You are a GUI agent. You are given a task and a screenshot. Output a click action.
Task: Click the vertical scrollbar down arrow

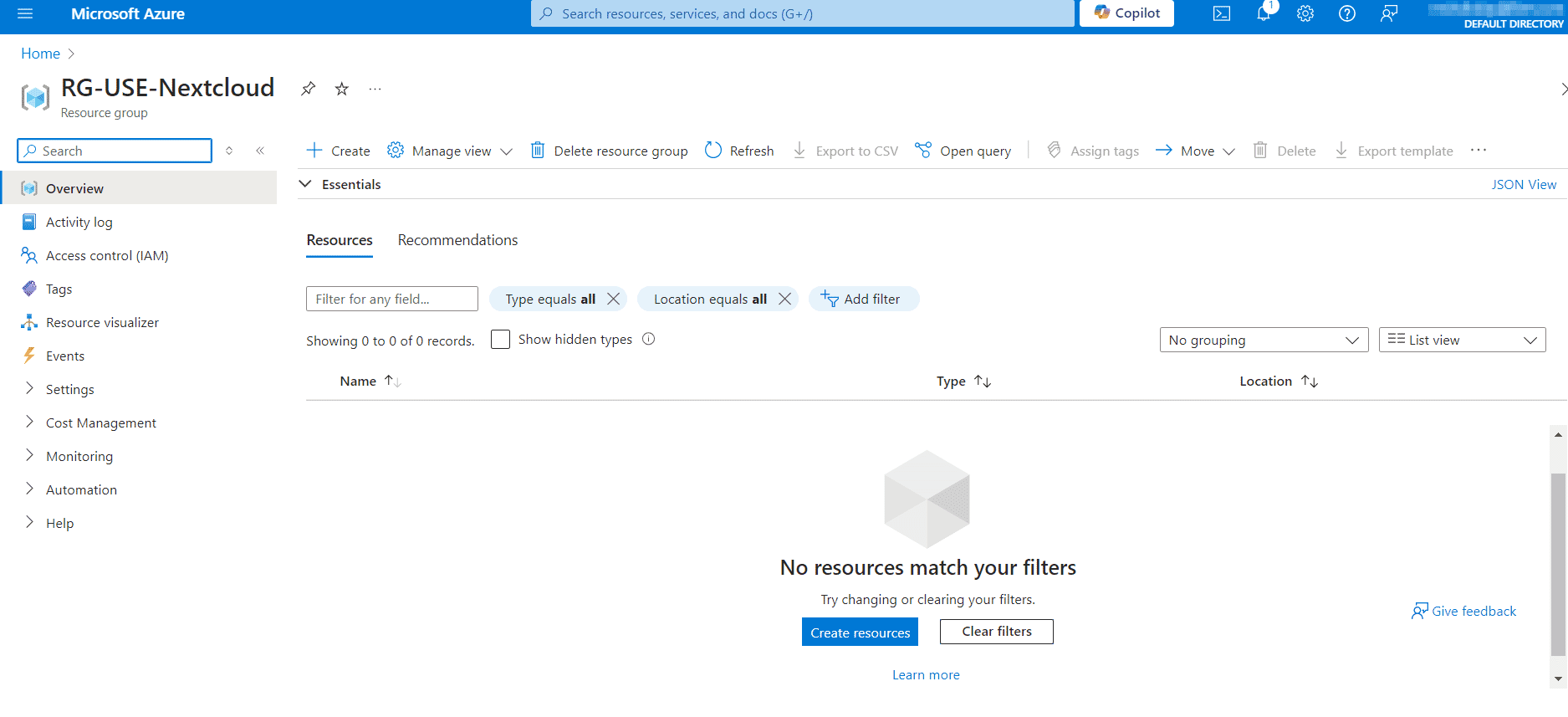1558,679
